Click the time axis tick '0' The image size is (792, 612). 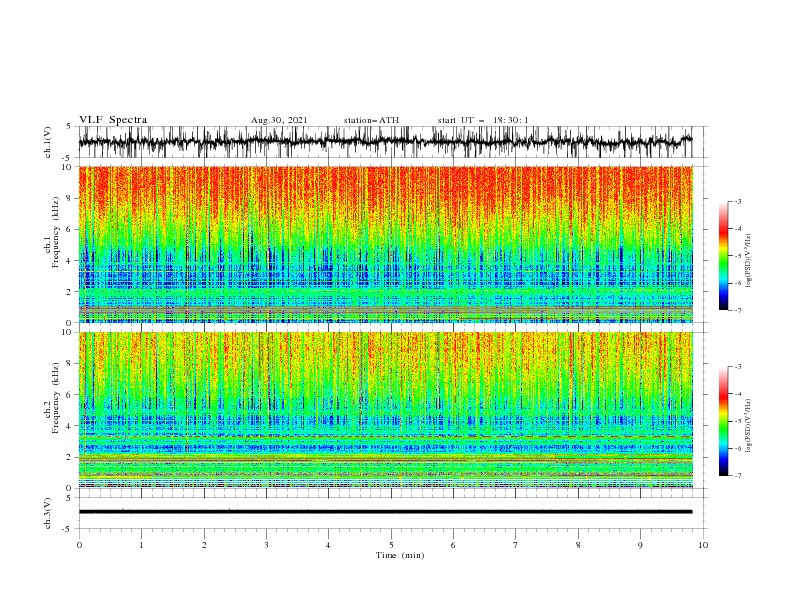click(x=79, y=545)
